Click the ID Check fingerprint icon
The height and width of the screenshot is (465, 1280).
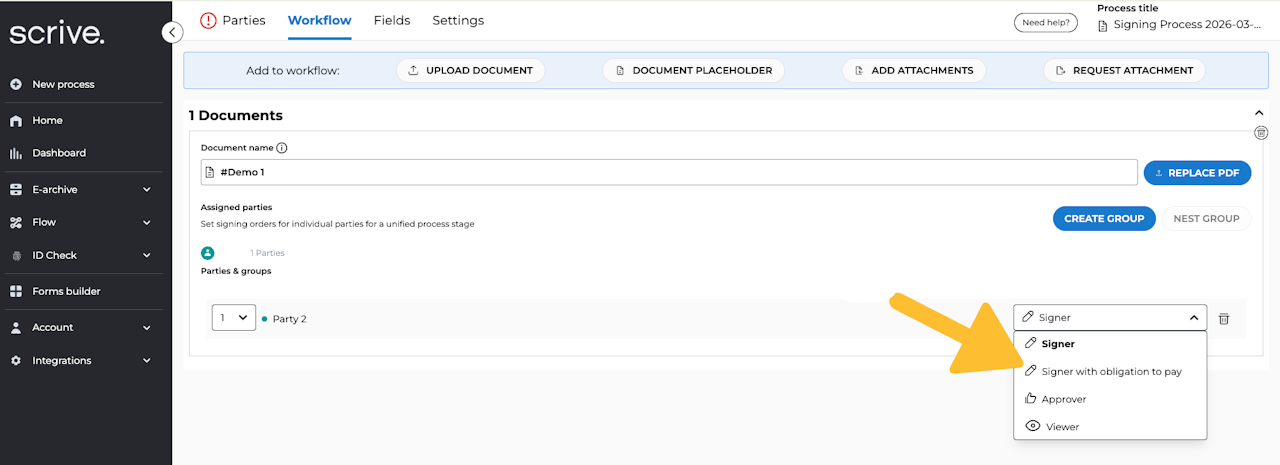point(16,255)
